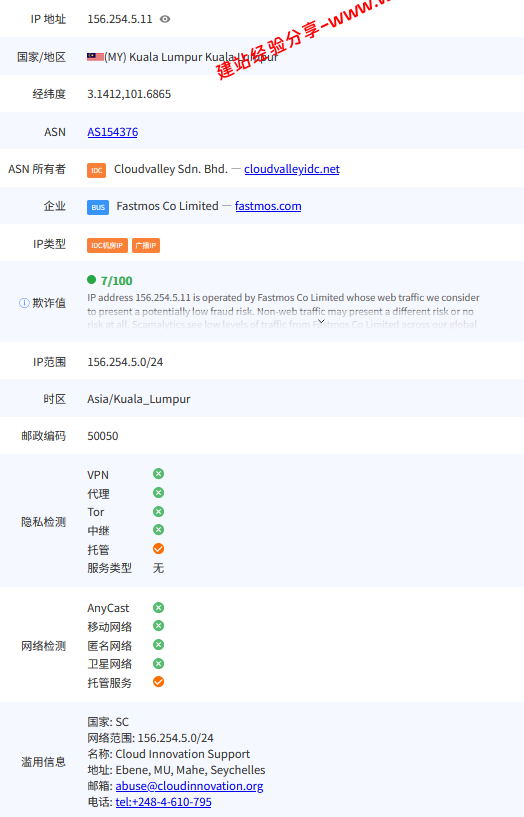Click the 匿名网络 status cross icon

(x=158, y=645)
